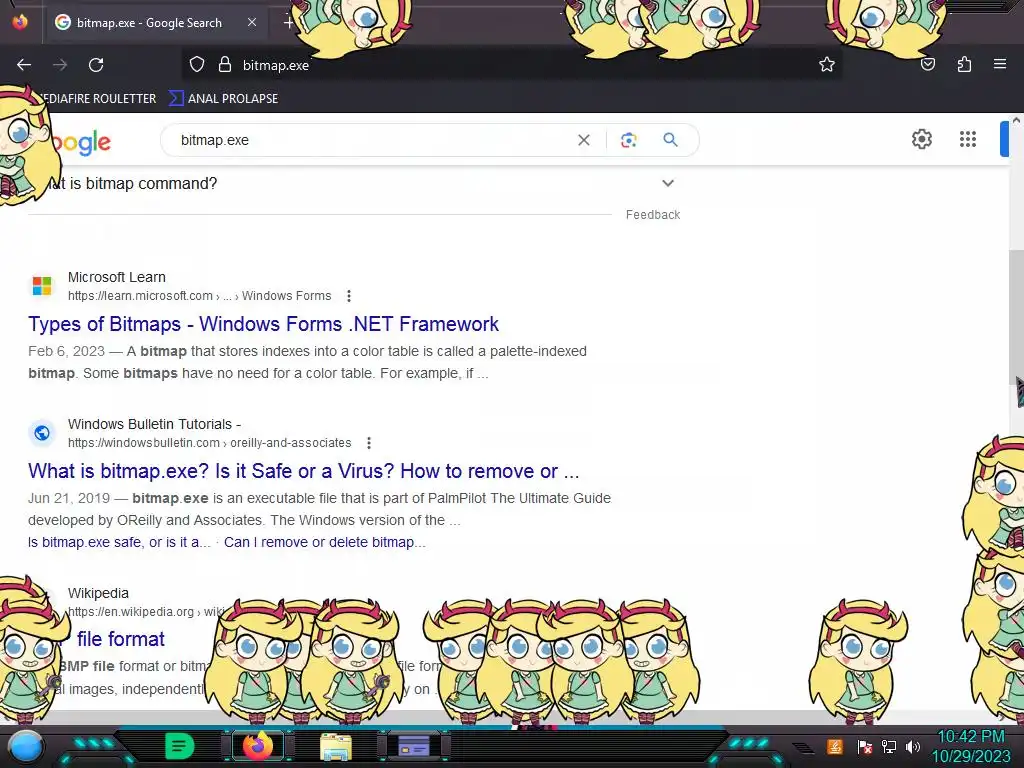Click the page vertical scrollbar thumb

point(1016,317)
